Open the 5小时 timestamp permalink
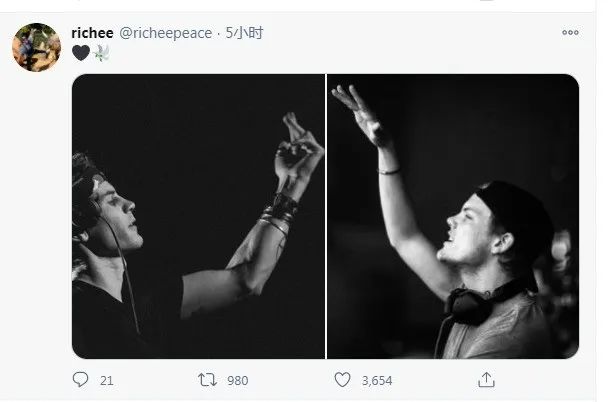Image resolution: width=612 pixels, height=402 pixels. coord(244,33)
